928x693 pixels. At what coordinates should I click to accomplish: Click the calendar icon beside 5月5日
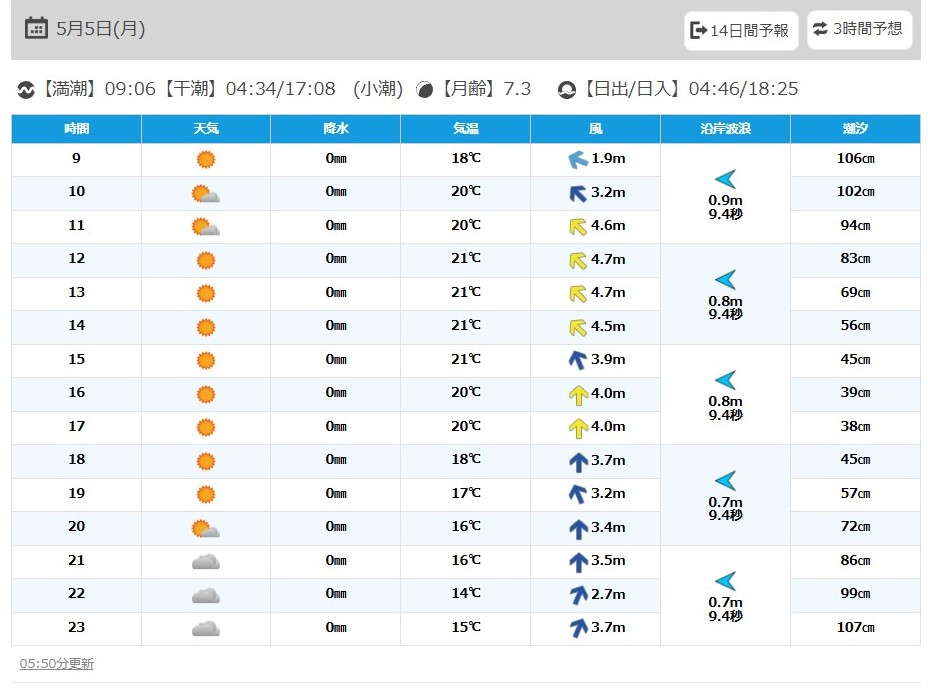(36, 28)
